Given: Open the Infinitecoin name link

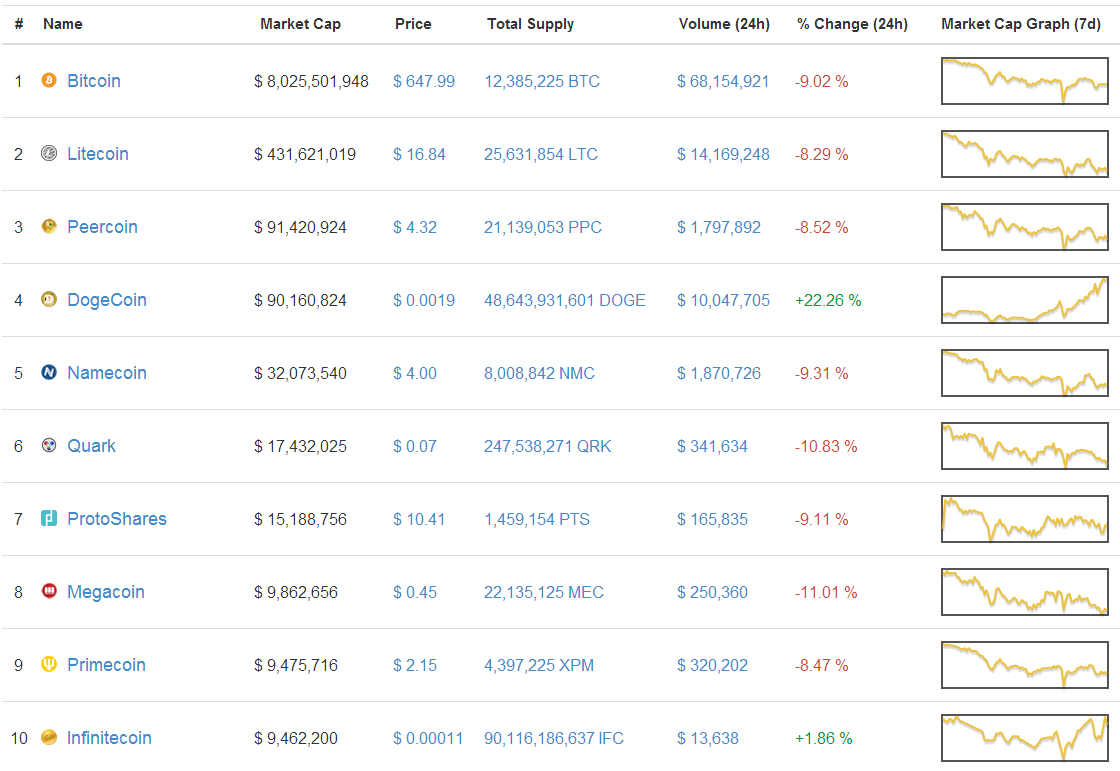Looking at the screenshot, I should coord(109,737).
